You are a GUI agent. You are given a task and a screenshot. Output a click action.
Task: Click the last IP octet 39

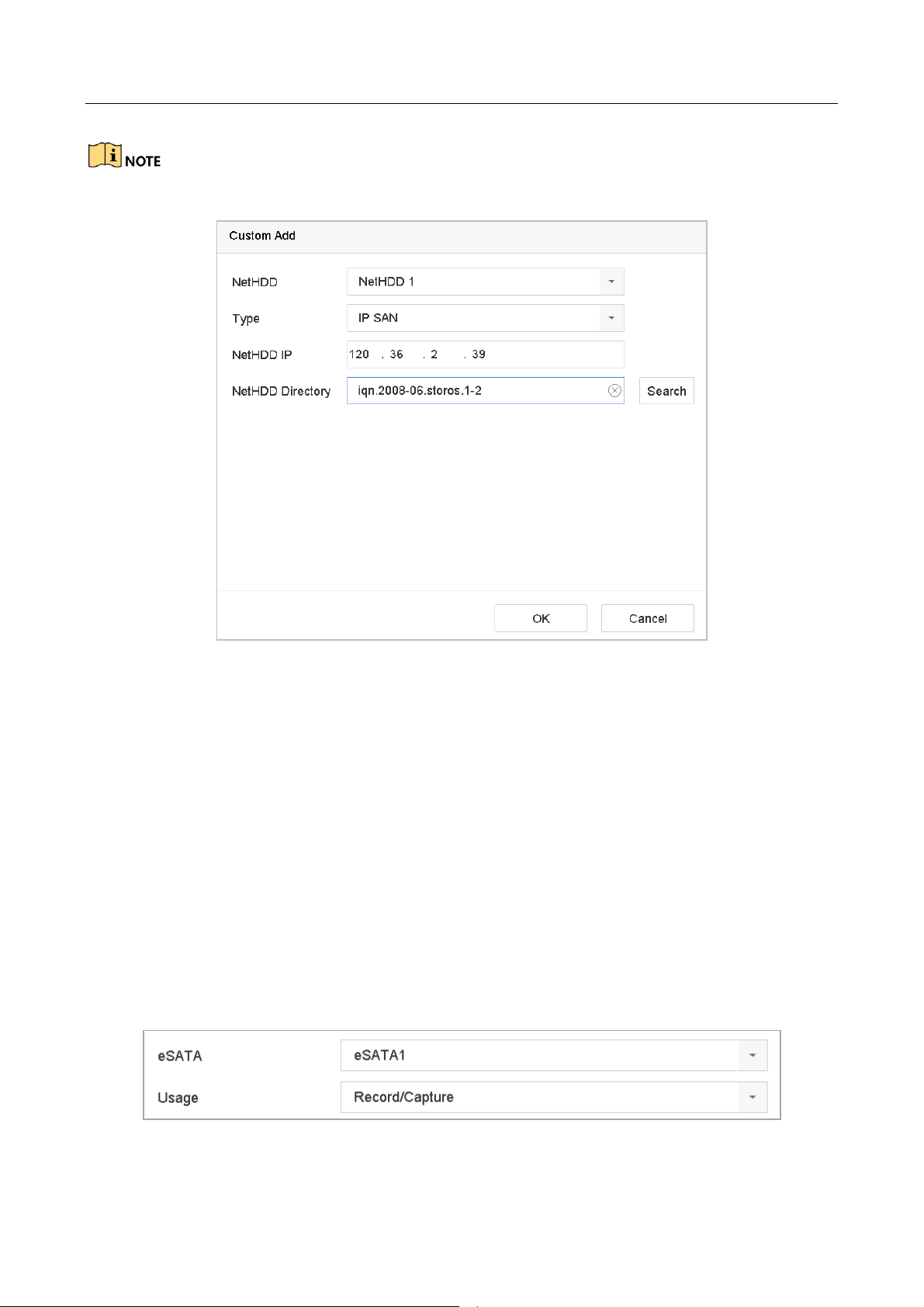(x=479, y=354)
